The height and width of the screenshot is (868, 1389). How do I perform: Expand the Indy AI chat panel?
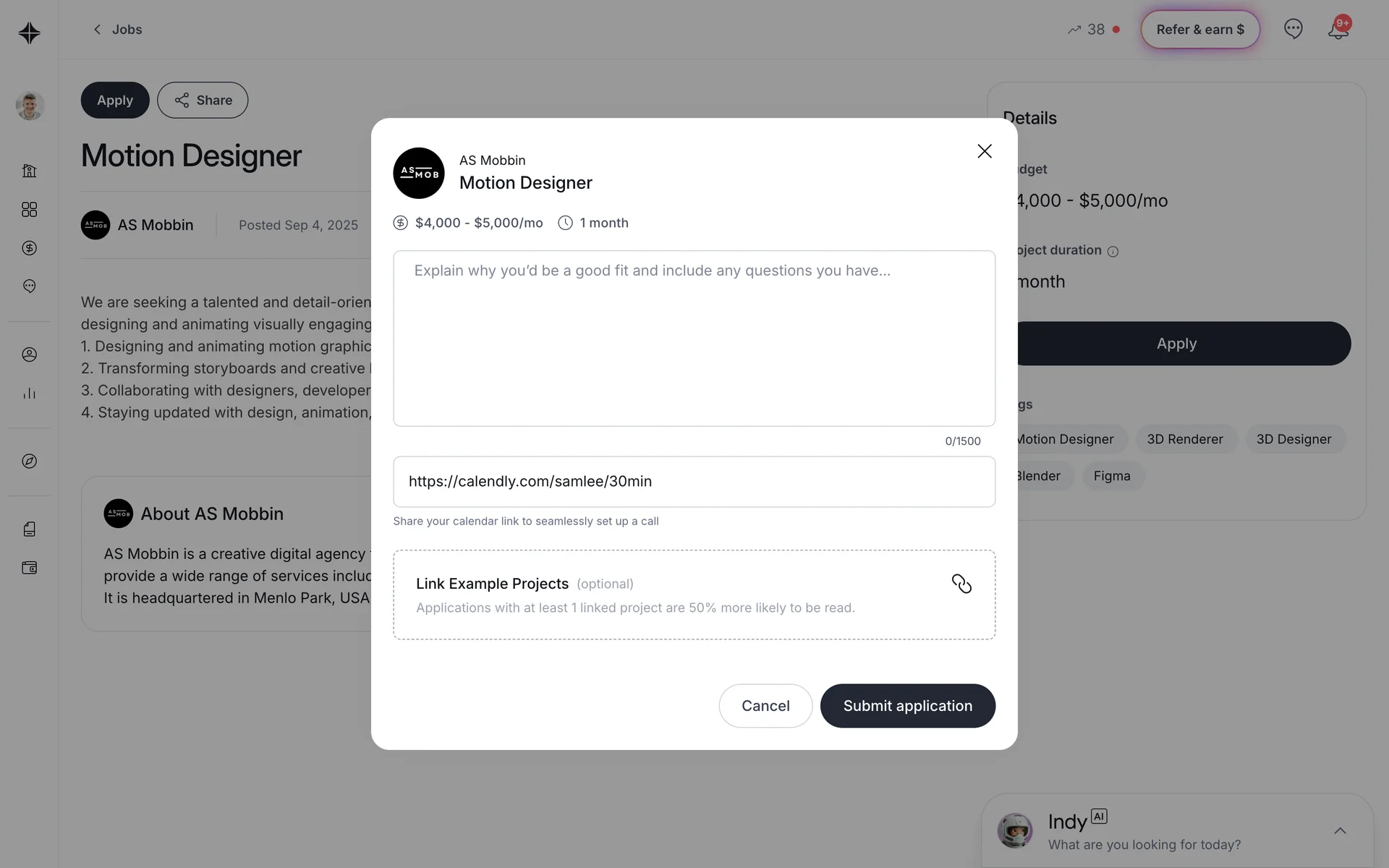[x=1340, y=830]
